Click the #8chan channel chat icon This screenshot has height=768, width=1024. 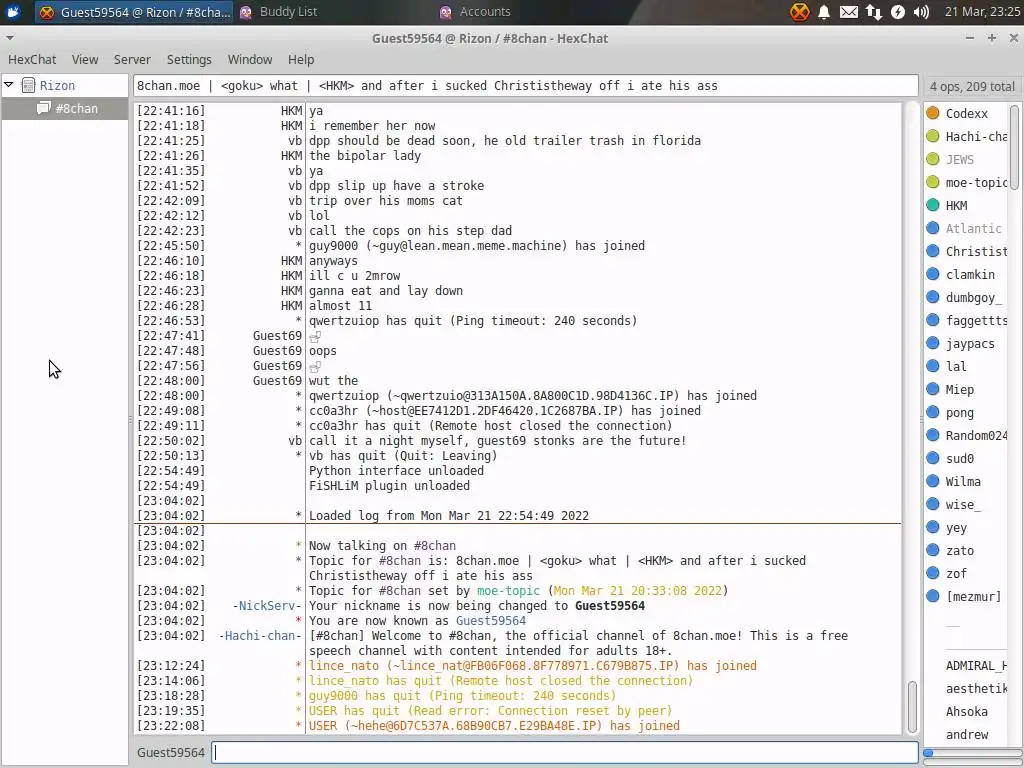(x=44, y=108)
